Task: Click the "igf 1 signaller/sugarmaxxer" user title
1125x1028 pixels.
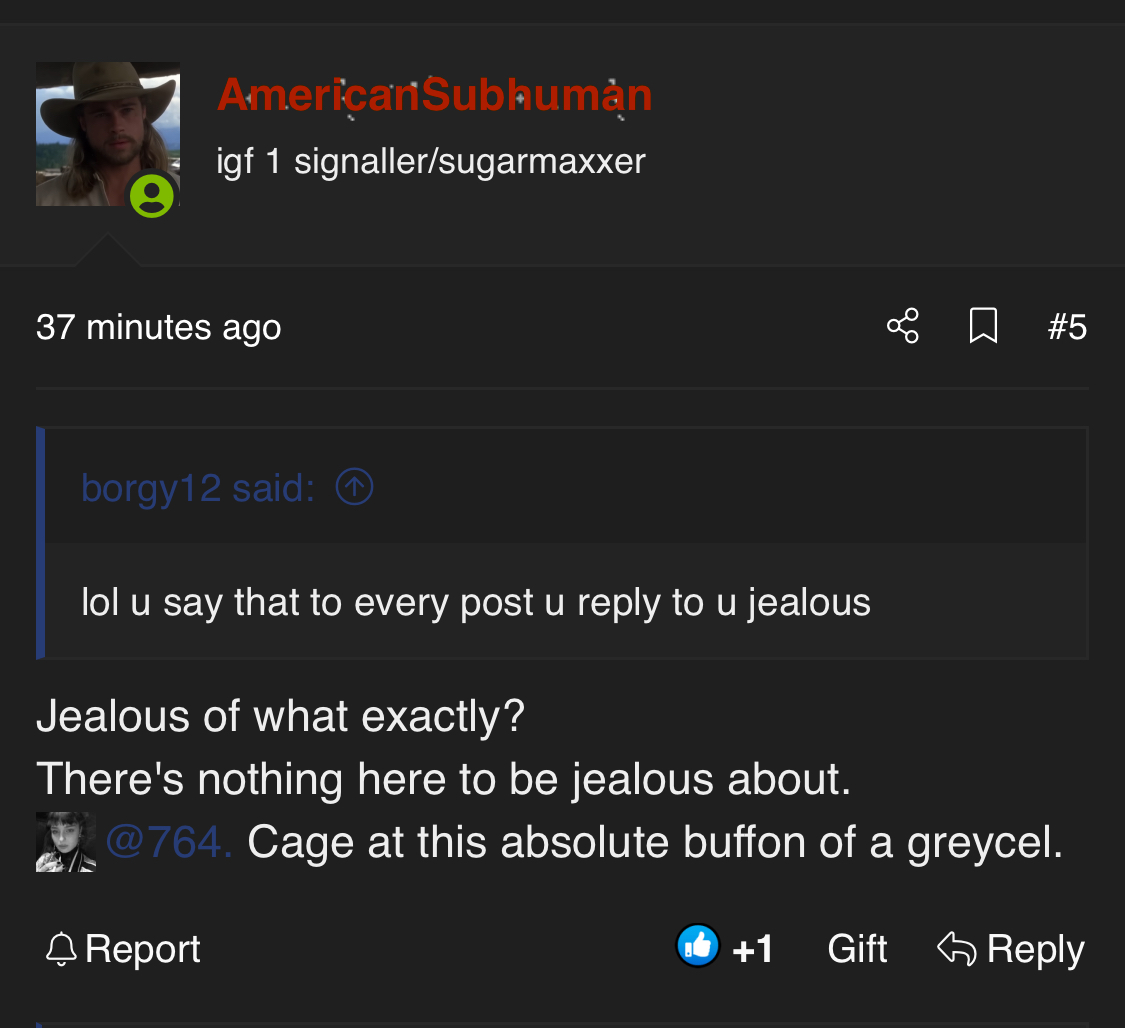Action: coord(431,161)
